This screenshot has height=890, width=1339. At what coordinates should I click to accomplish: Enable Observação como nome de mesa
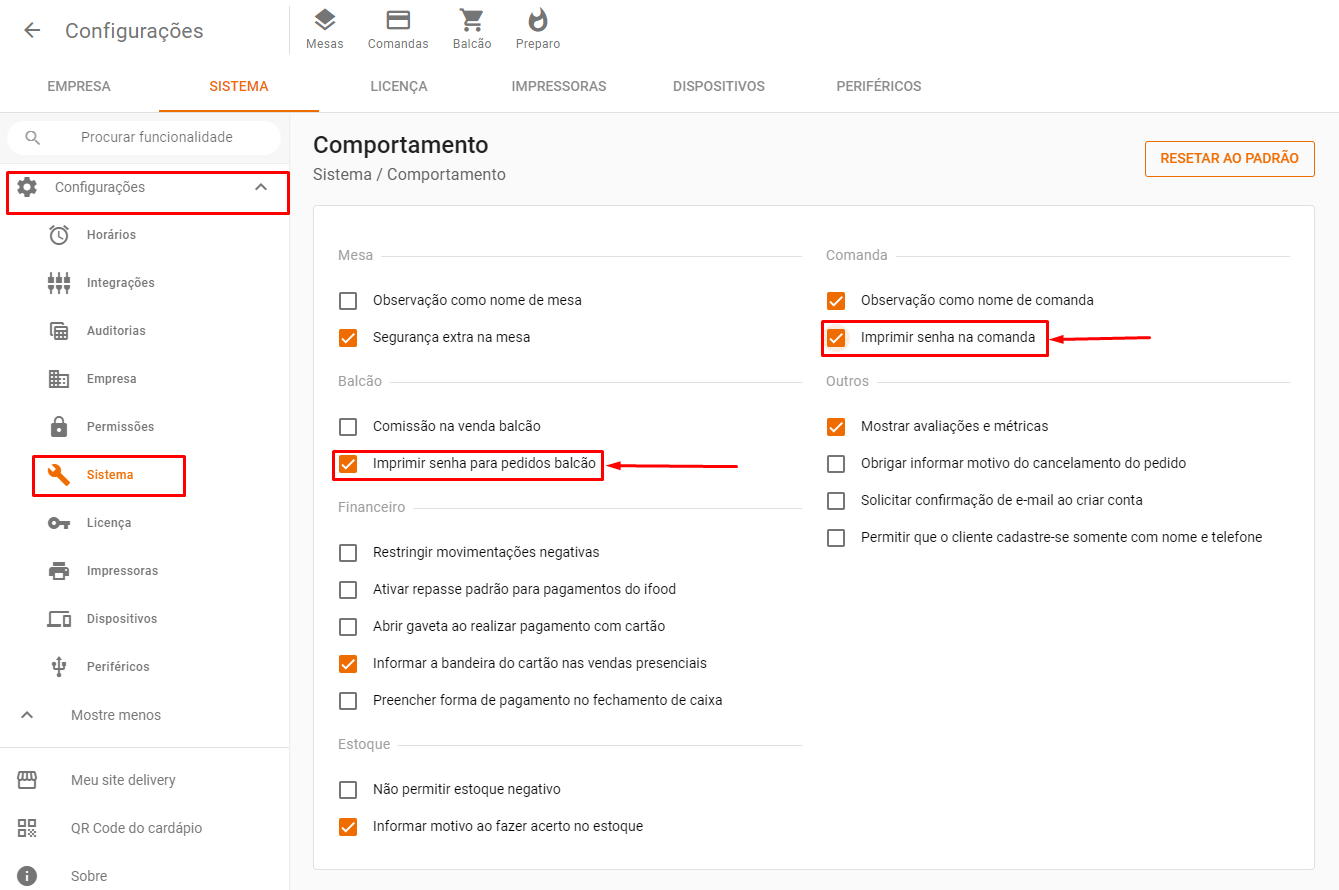348,301
